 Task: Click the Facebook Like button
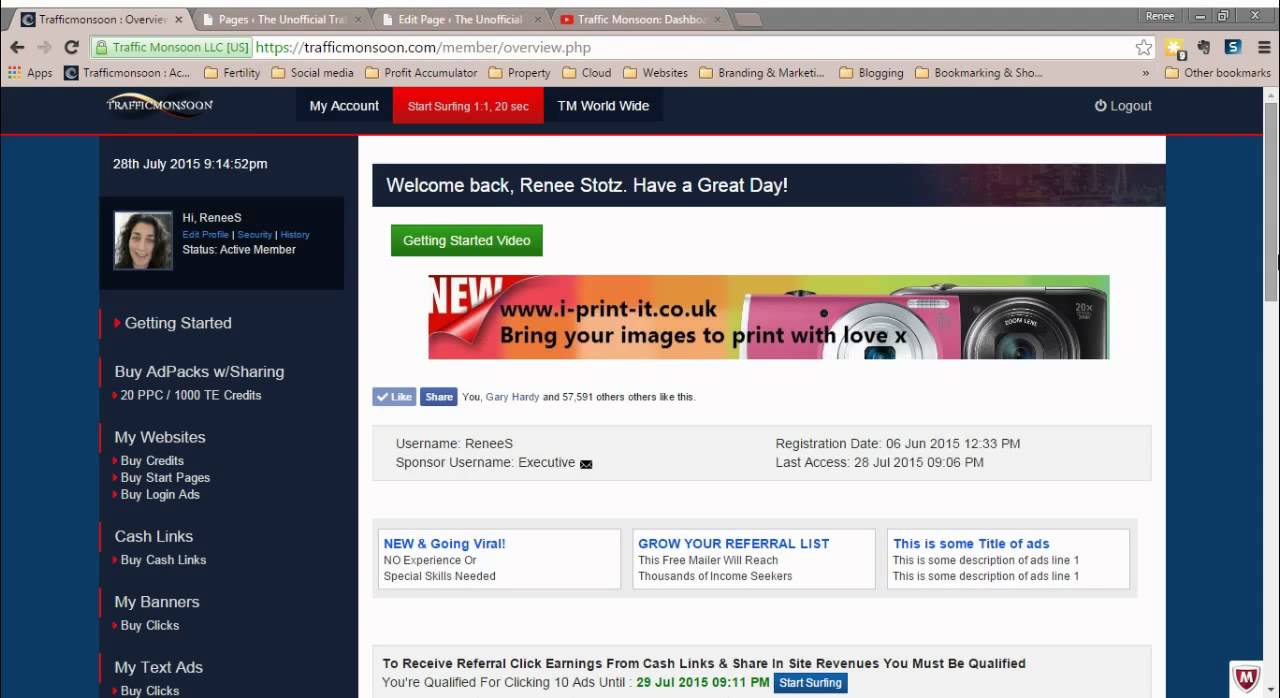pyautogui.click(x=394, y=396)
